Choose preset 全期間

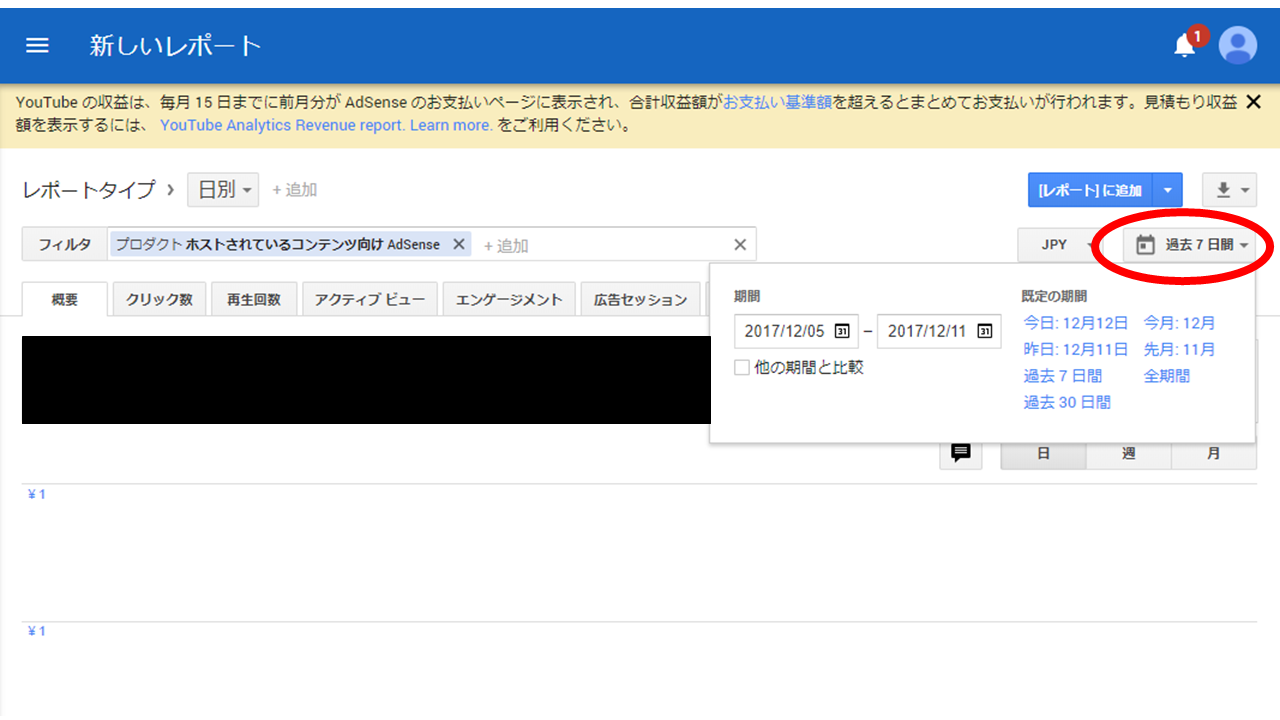pyautogui.click(x=1167, y=376)
